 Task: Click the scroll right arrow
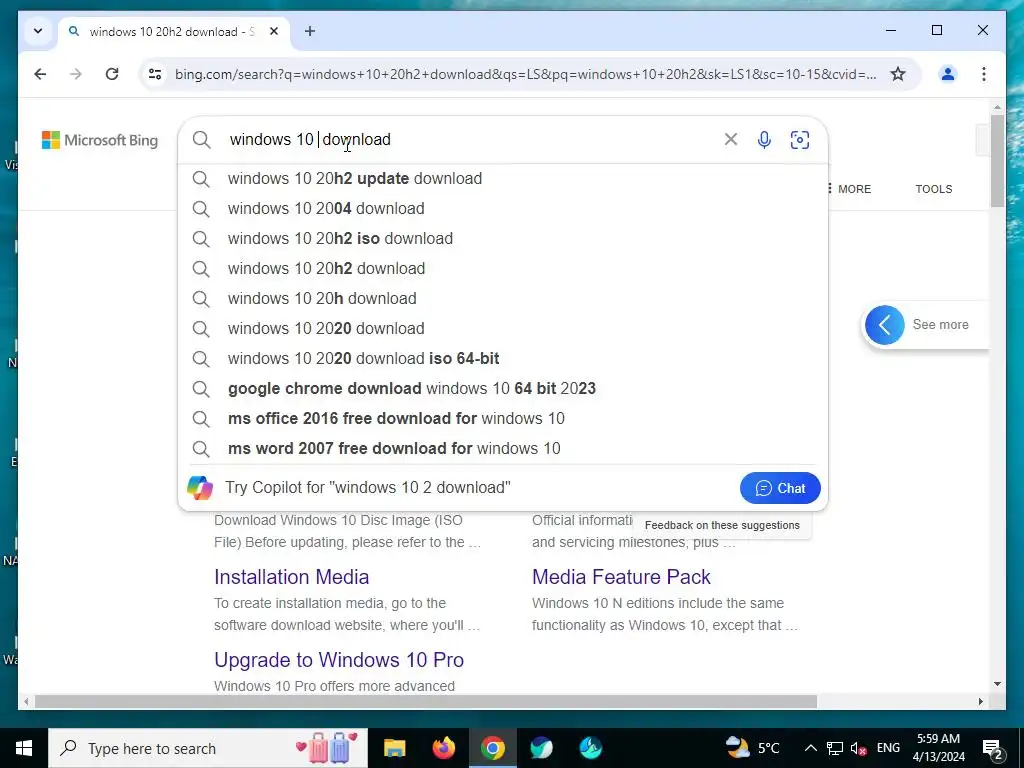tap(980, 701)
